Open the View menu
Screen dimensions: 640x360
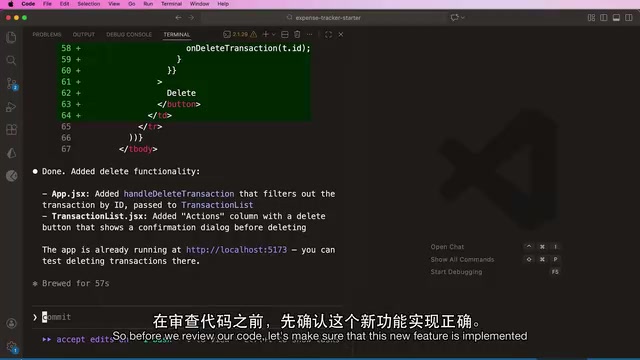pyautogui.click(x=114, y=4)
